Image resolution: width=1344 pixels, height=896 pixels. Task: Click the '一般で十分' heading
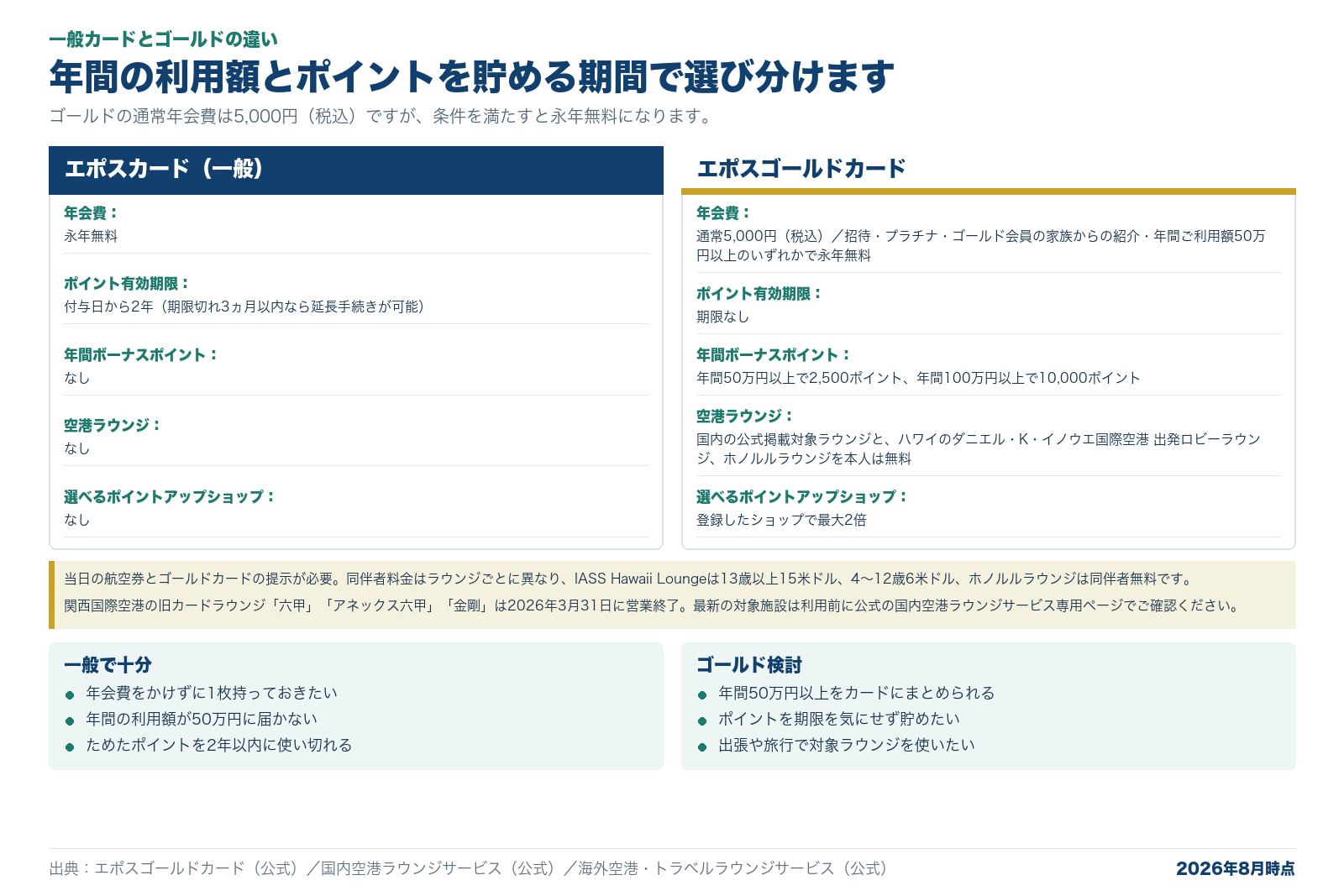[x=108, y=665]
